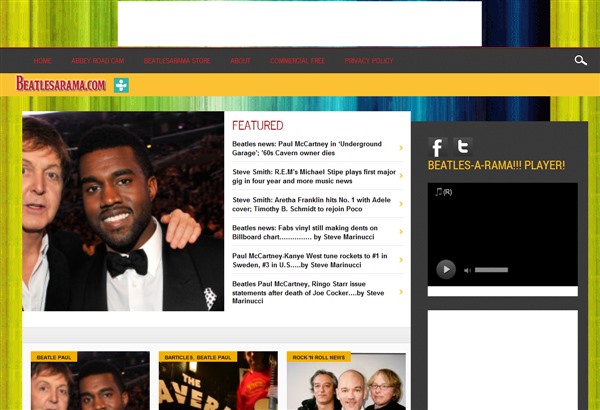The image size is (600, 410).
Task: Open 'Underground Garage' Paul McCartney article
Action: (307, 149)
